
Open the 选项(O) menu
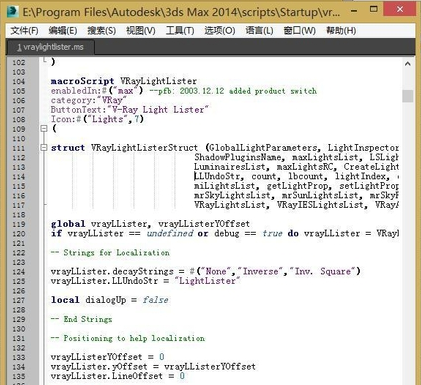point(220,31)
